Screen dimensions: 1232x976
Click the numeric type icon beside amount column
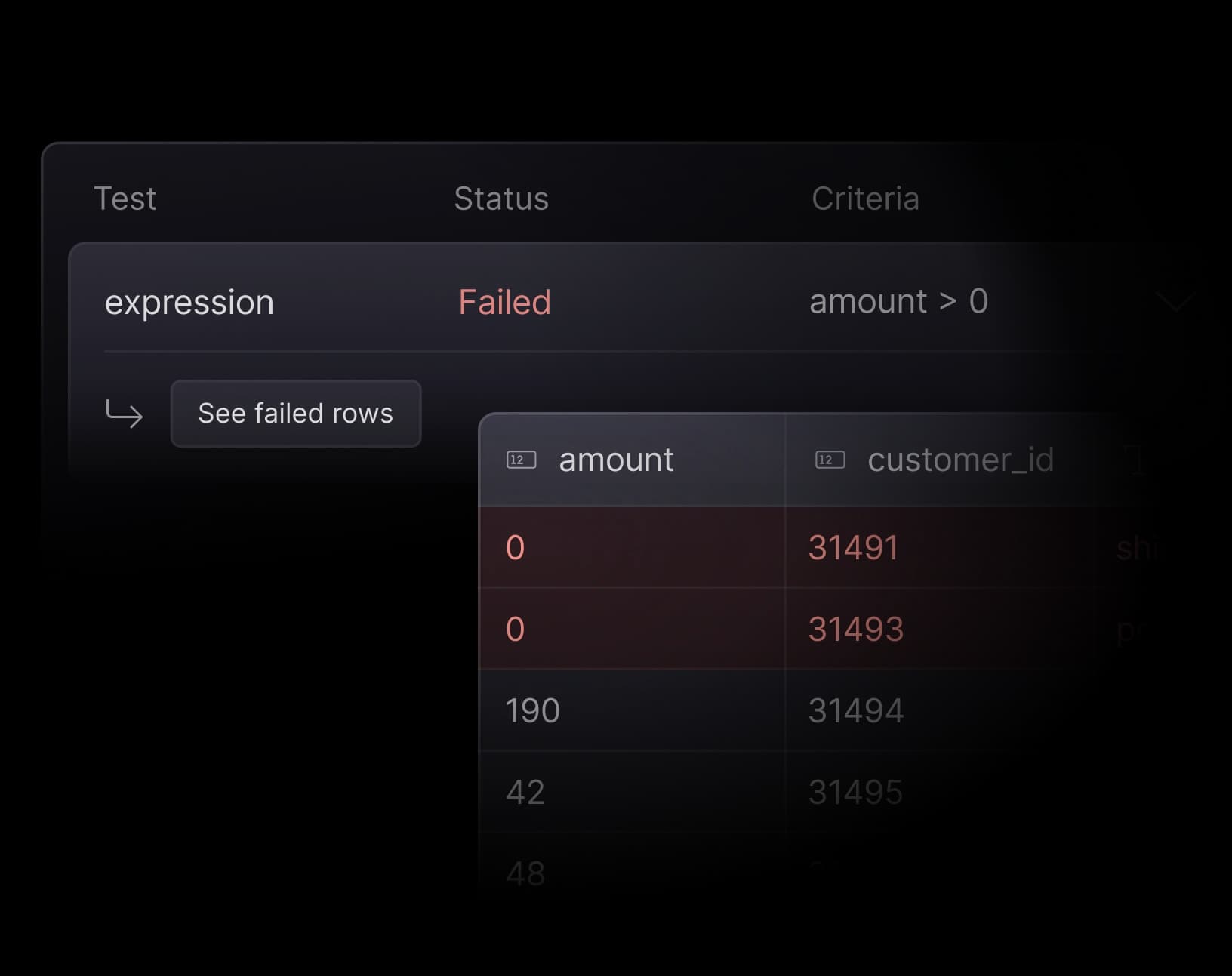(522, 460)
